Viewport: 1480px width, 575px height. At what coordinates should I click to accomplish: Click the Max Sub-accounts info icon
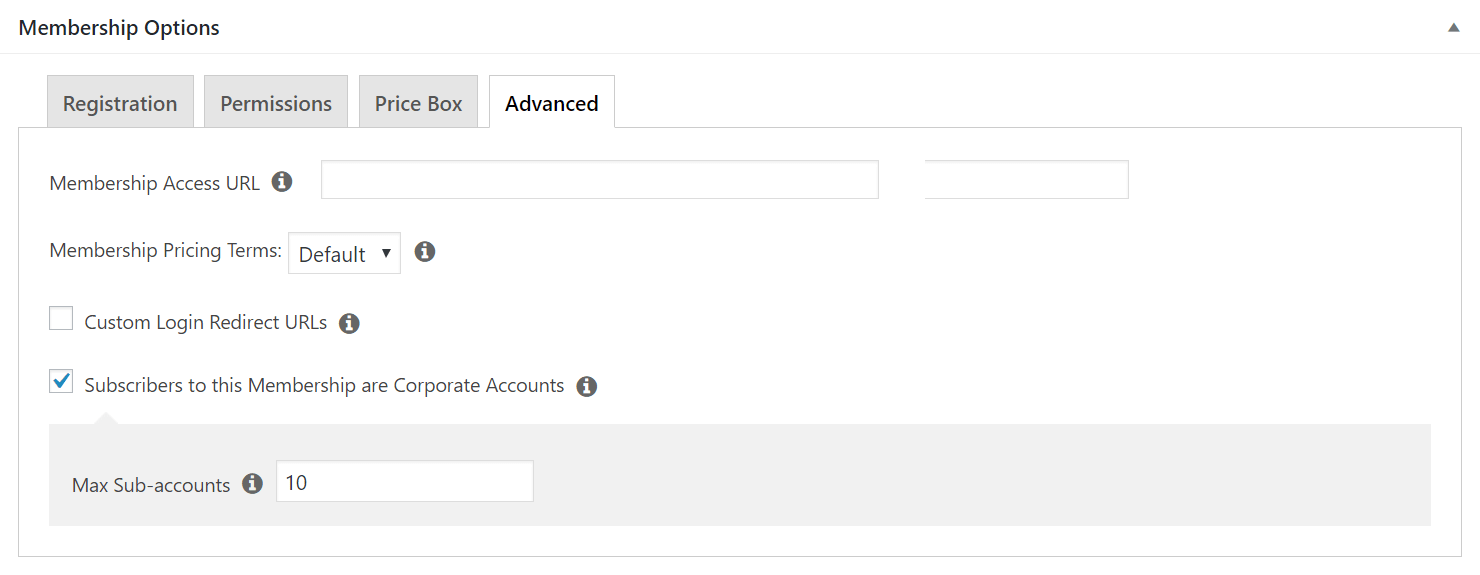[x=253, y=484]
